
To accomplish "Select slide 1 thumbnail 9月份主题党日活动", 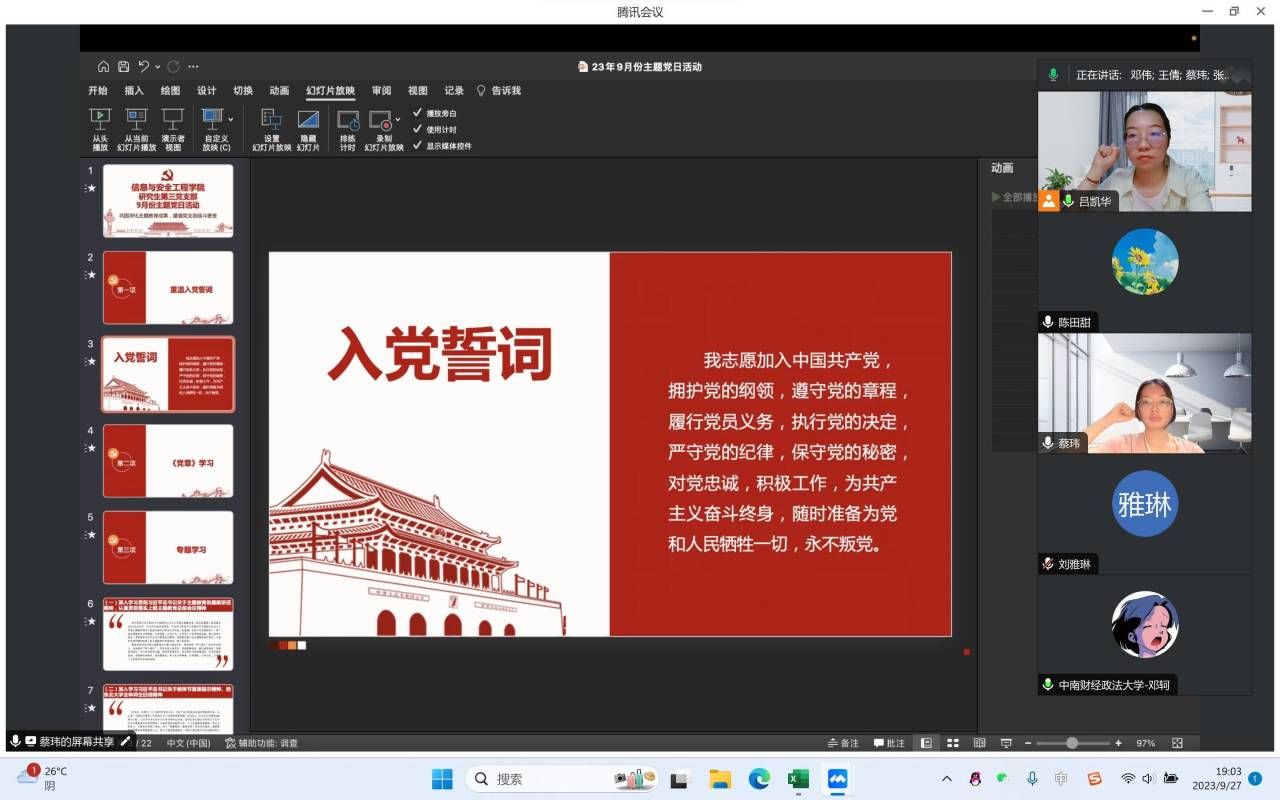I will [168, 201].
